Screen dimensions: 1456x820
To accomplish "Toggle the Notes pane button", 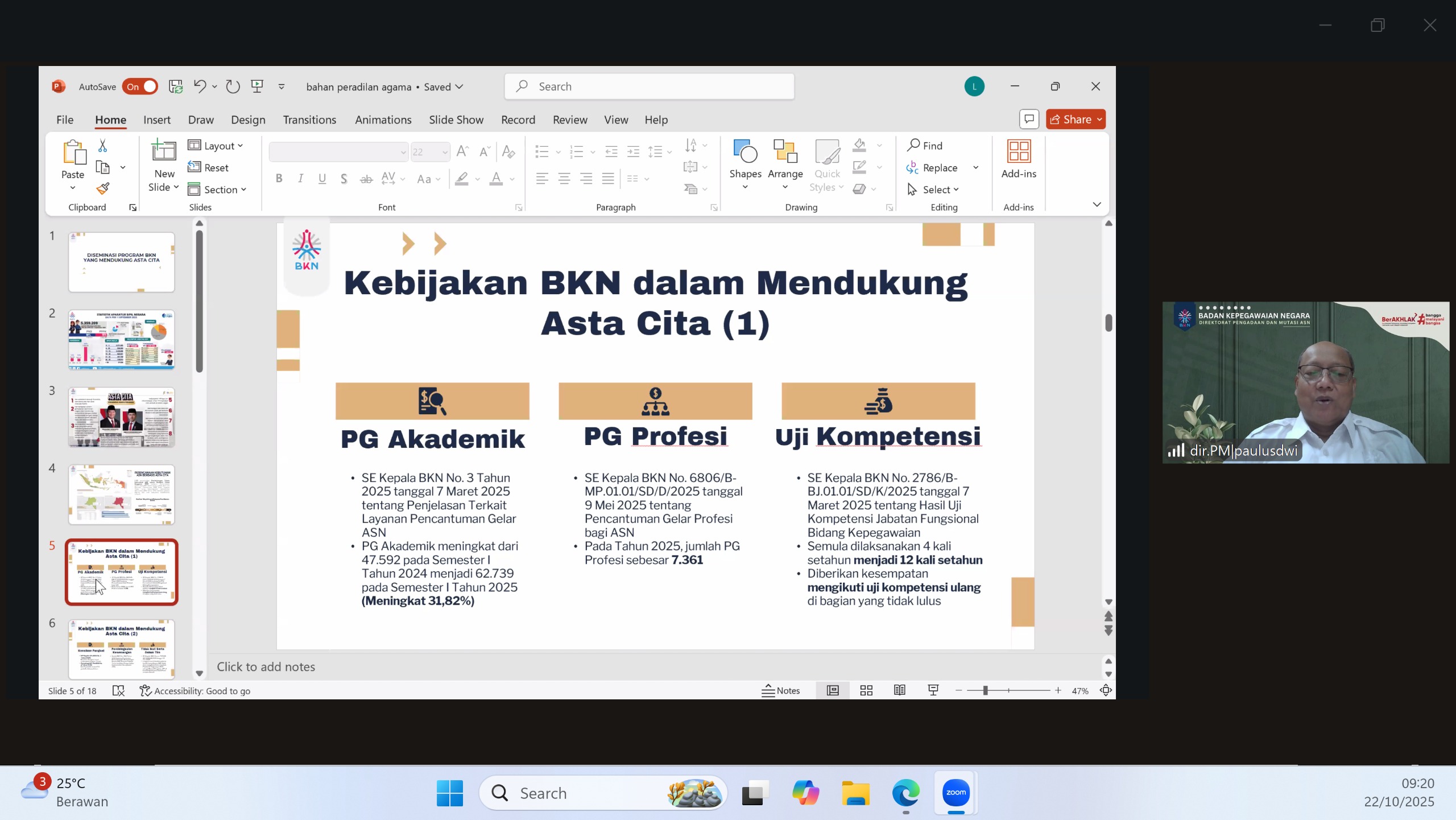I will (781, 690).
